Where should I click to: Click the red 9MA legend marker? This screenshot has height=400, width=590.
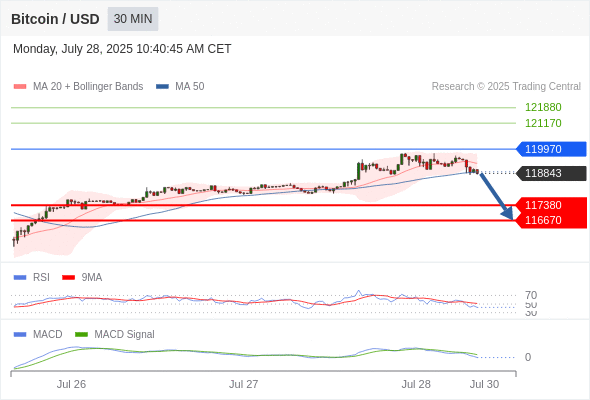coord(68,278)
